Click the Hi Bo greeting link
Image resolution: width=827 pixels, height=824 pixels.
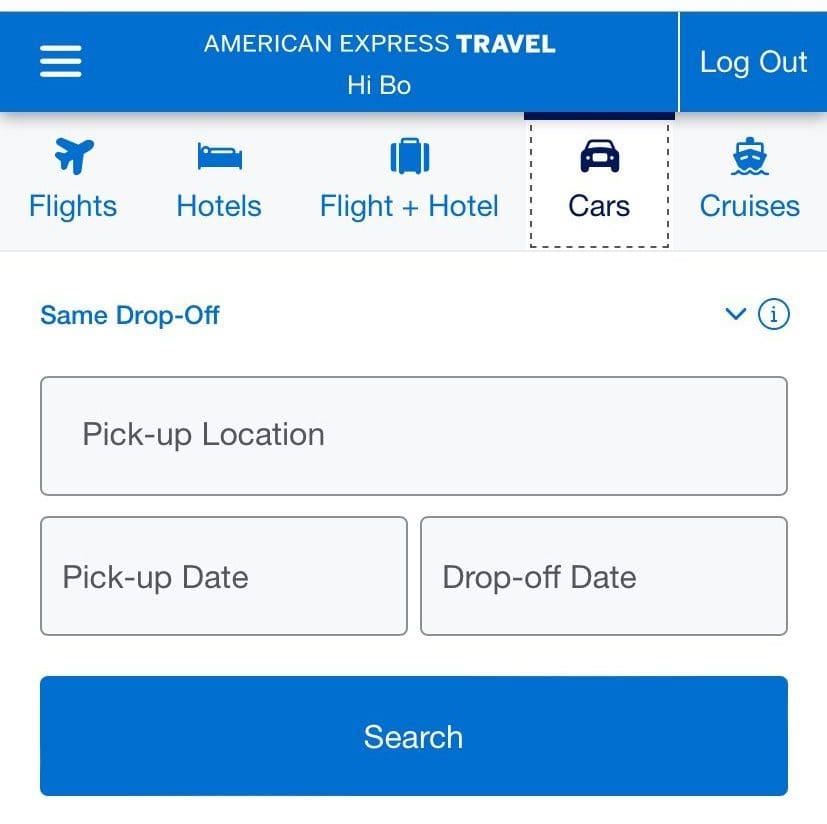(x=378, y=85)
